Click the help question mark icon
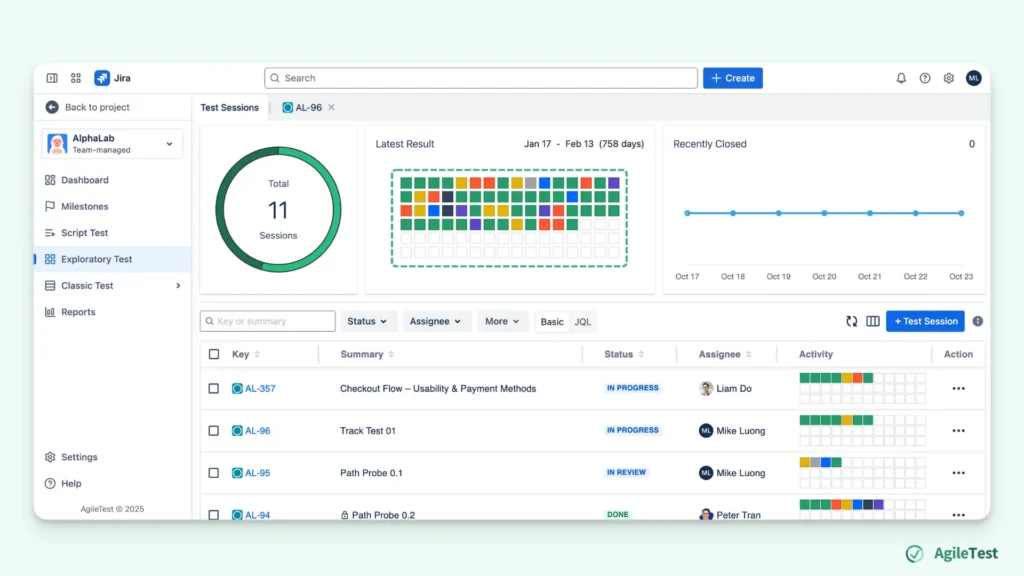 coord(925,78)
